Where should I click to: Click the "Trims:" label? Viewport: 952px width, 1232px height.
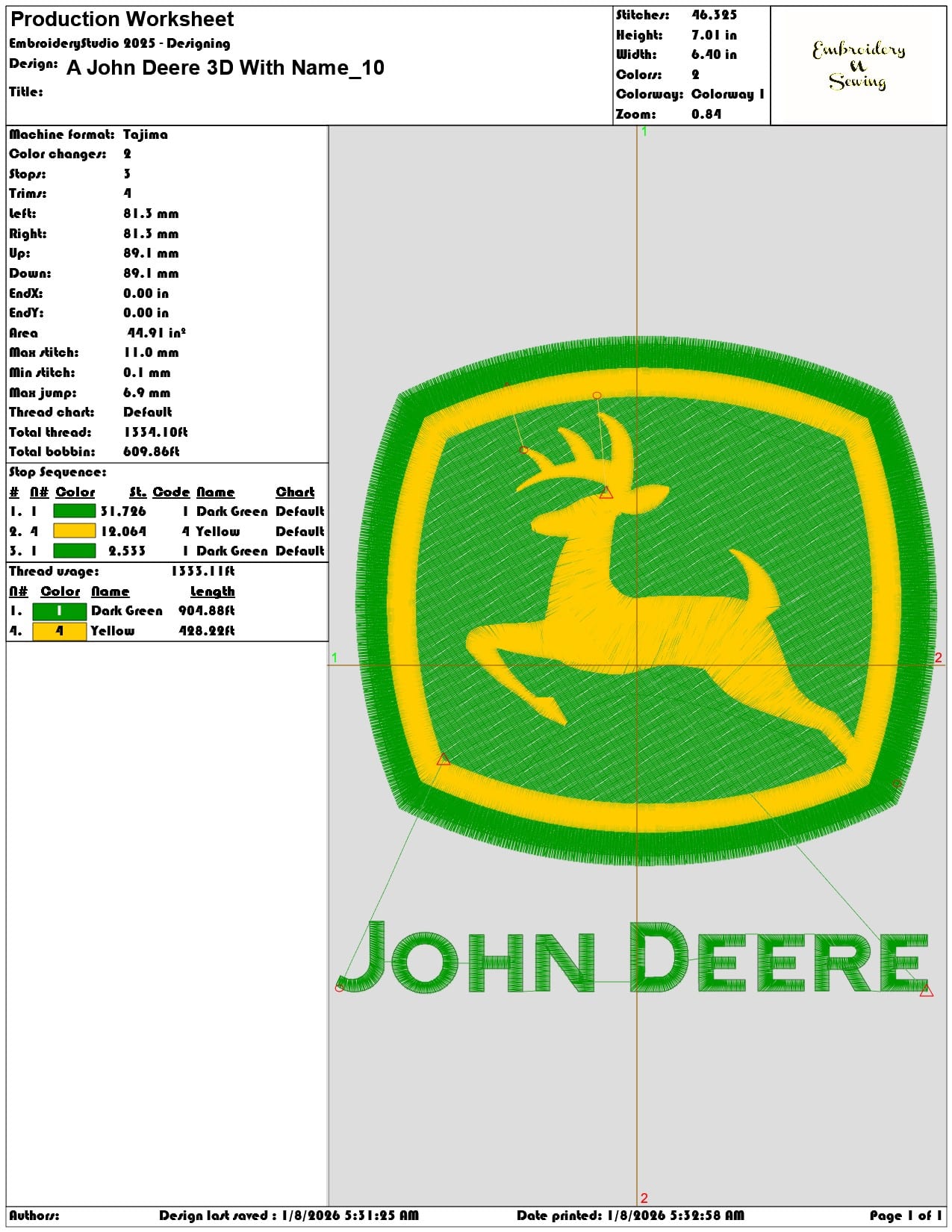point(28,193)
